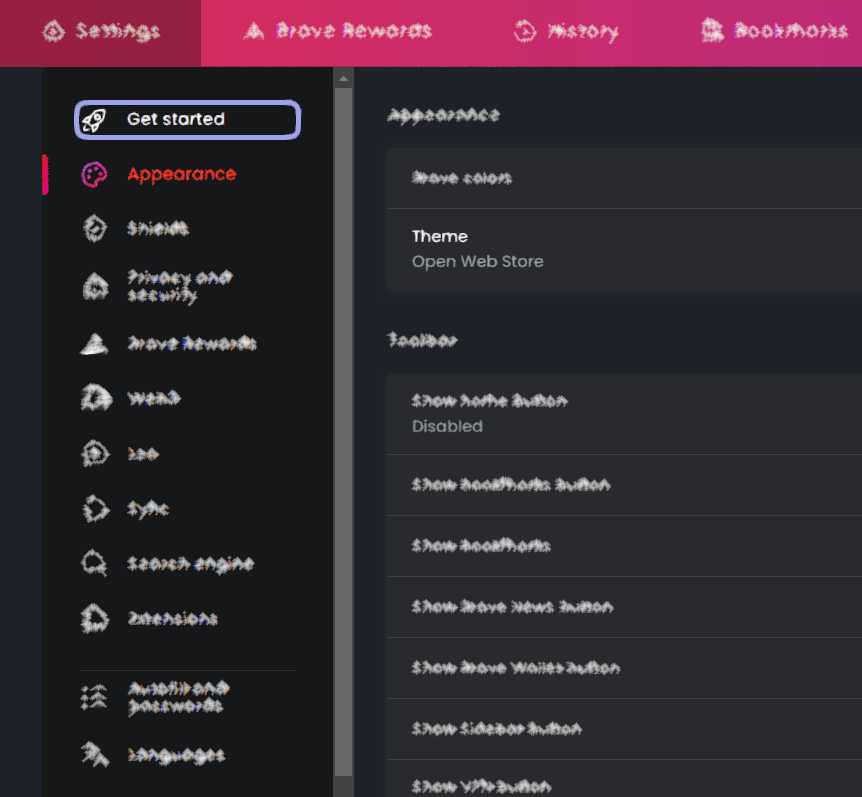Click the Show bookmarks setting row
The height and width of the screenshot is (797, 862).
click(x=624, y=546)
